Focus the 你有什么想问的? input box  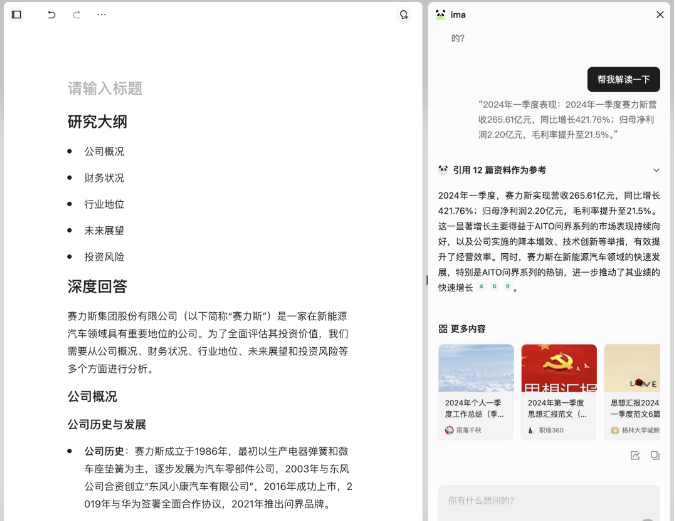tap(549, 503)
